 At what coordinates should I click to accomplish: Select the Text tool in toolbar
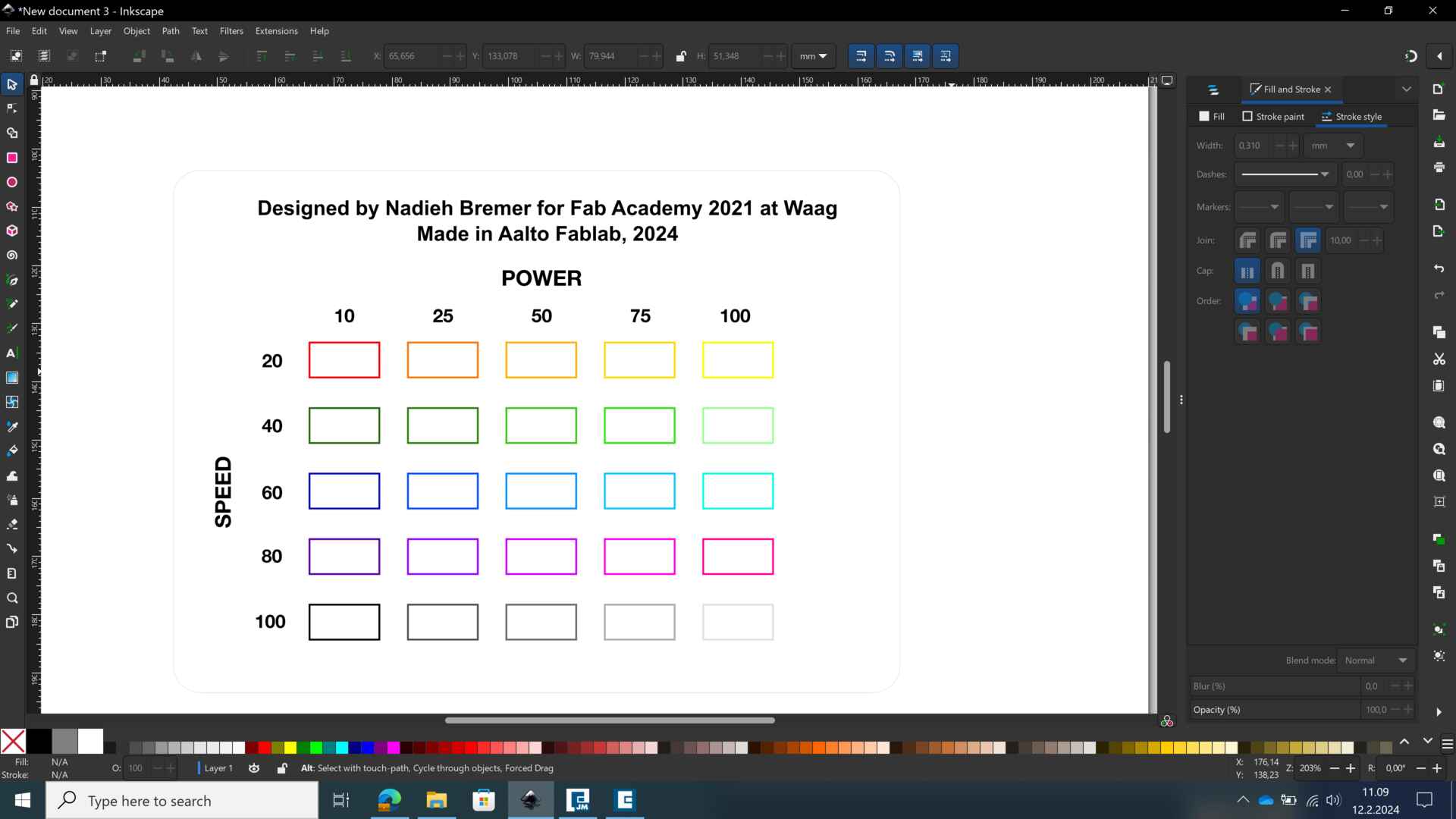point(12,352)
